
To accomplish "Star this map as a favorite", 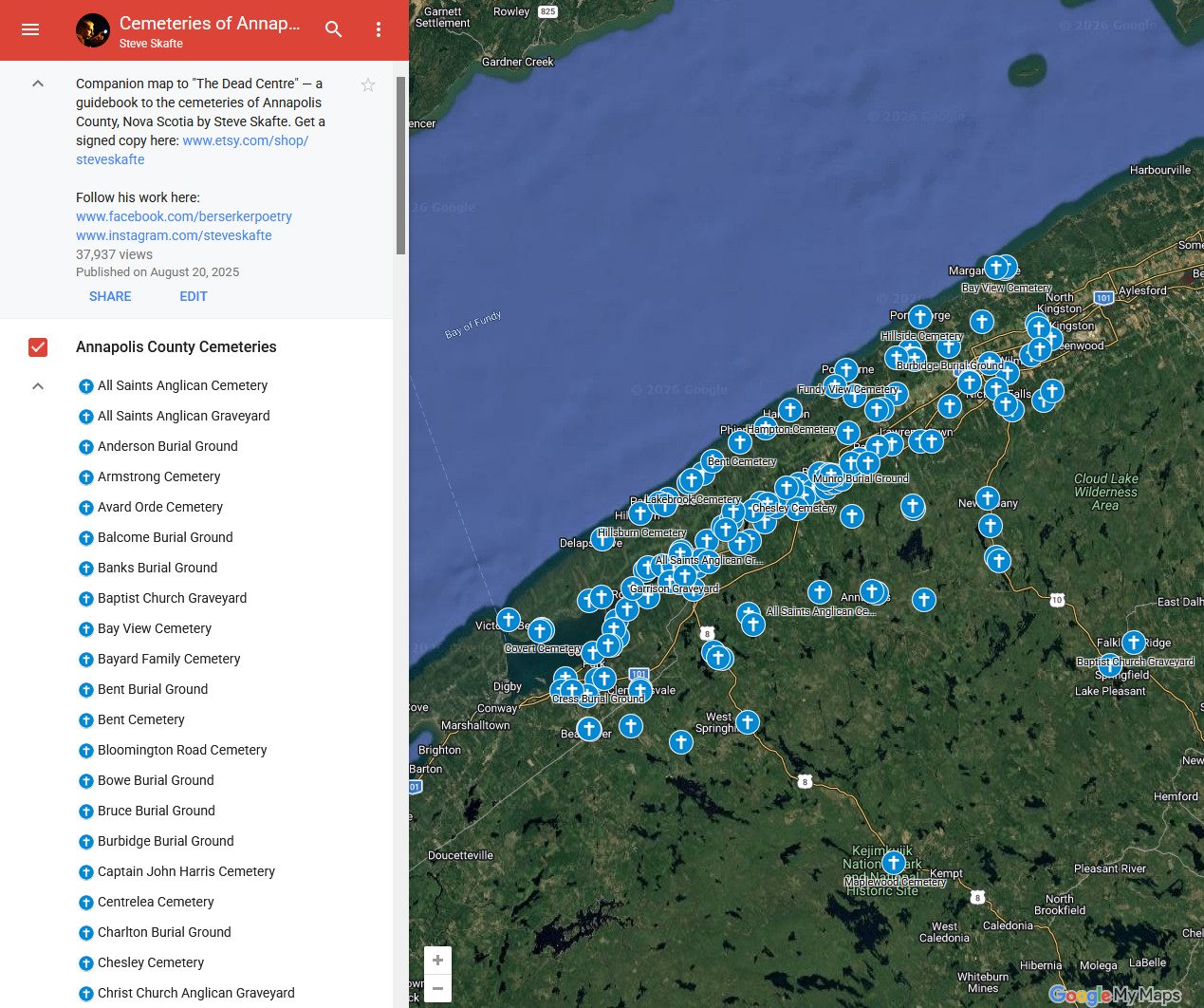I will point(368,84).
